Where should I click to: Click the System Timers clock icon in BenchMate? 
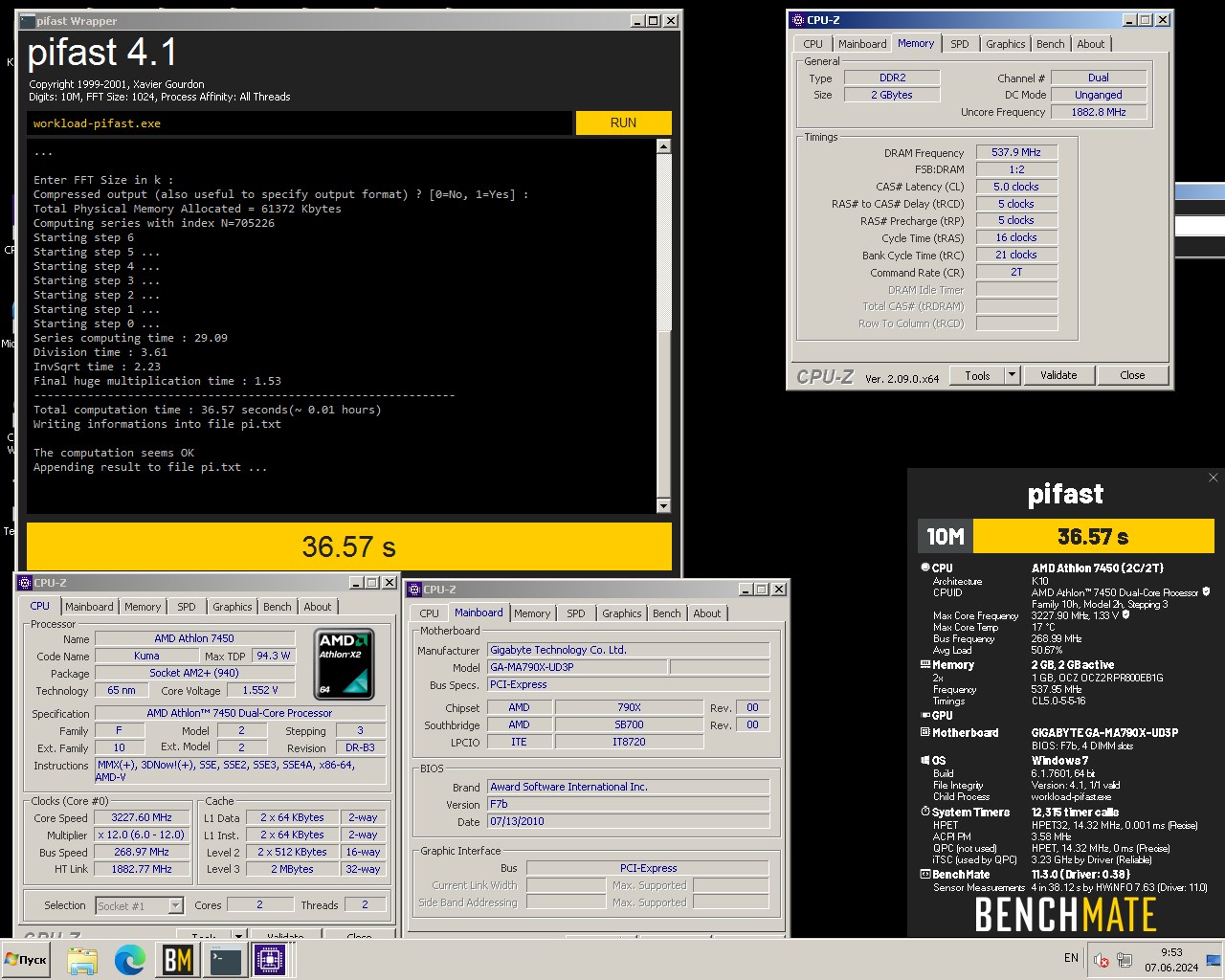[925, 812]
